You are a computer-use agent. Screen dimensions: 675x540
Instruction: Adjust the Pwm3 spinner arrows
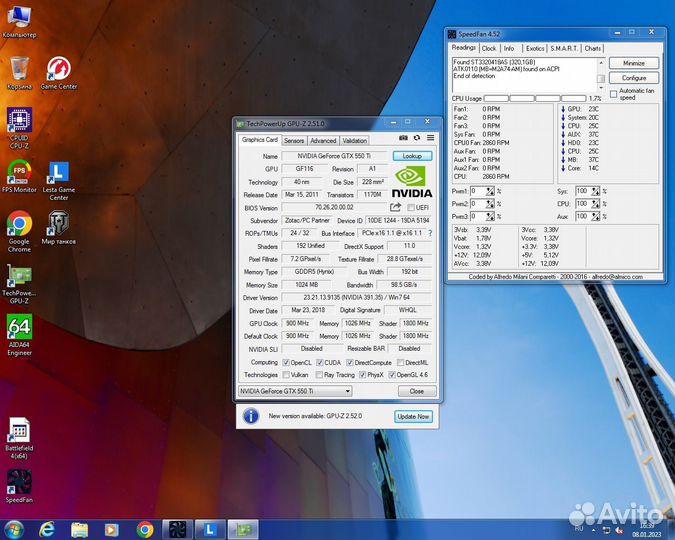[490, 216]
